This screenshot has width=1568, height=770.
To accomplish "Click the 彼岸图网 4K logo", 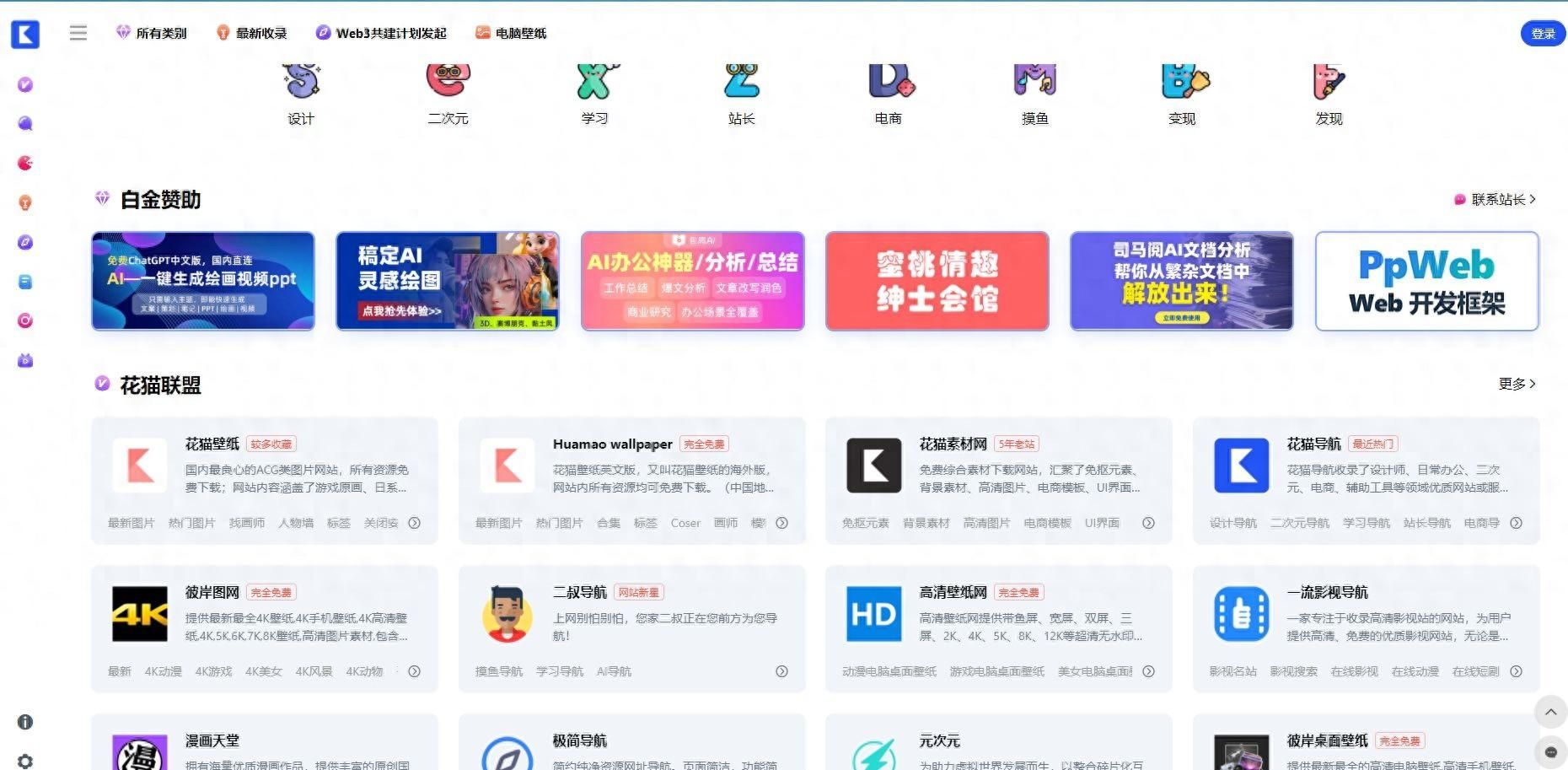I will (140, 614).
